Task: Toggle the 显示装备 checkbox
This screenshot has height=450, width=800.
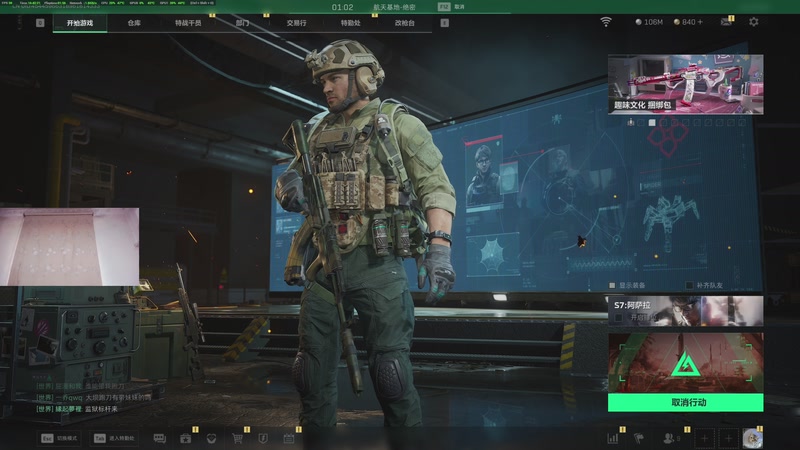Action: pyautogui.click(x=612, y=285)
